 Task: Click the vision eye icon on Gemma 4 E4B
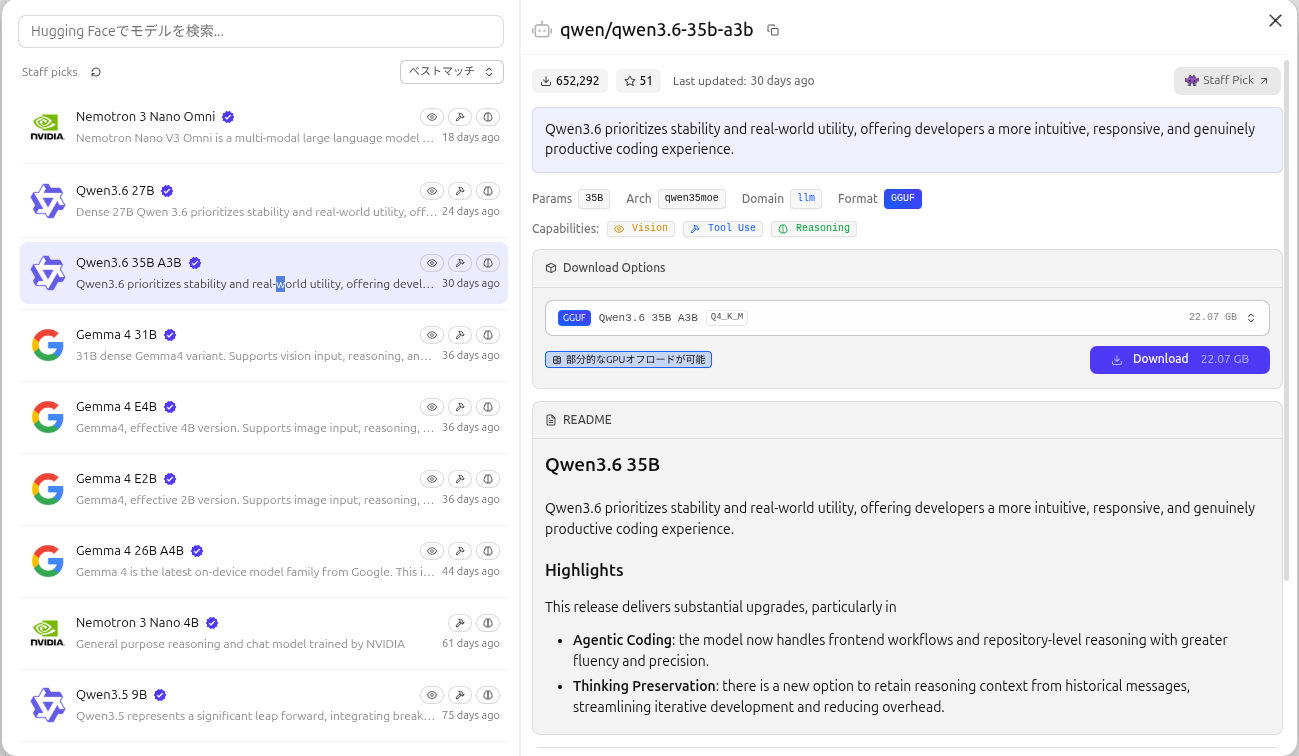432,407
